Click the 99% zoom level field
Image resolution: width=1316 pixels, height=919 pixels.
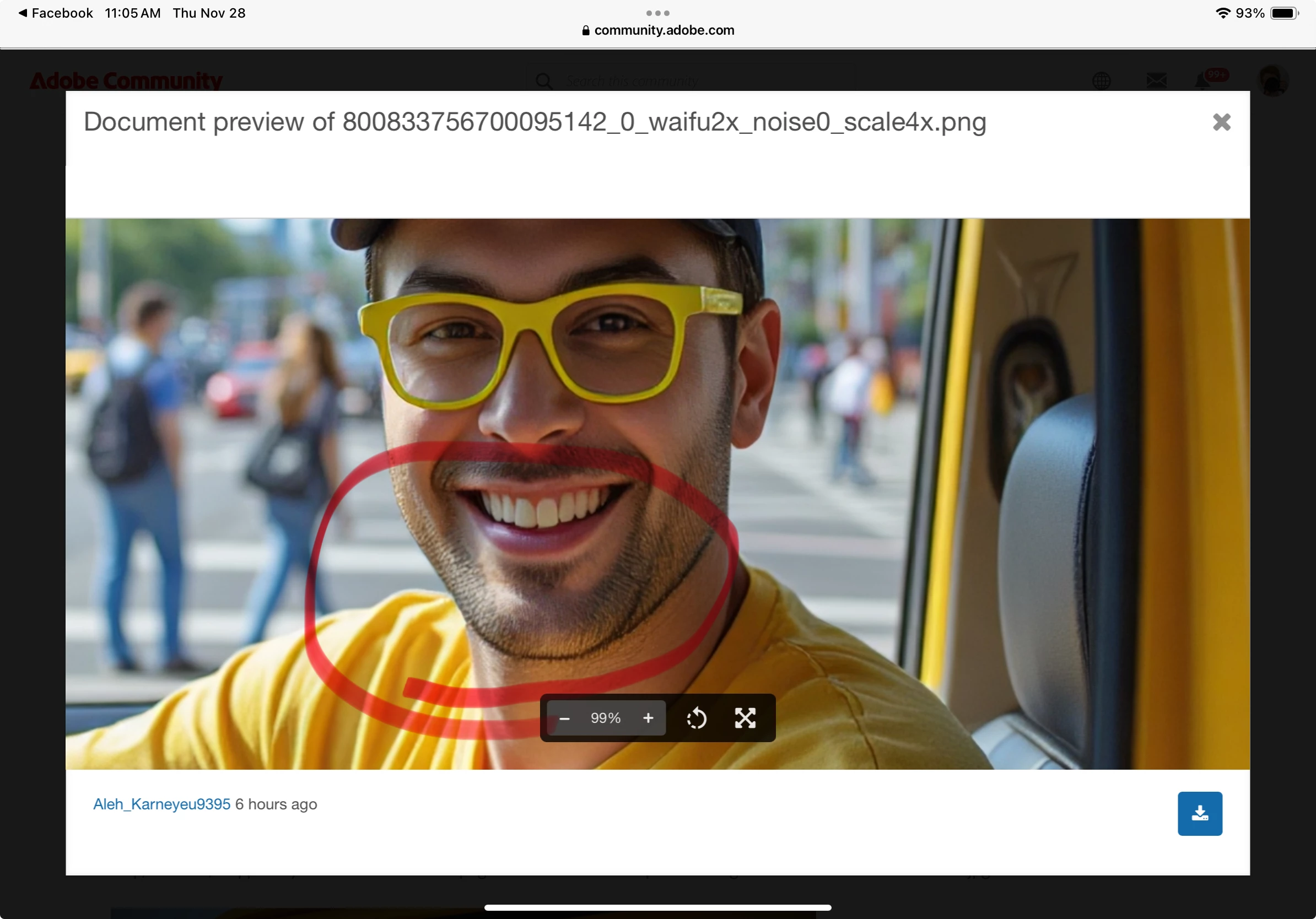[x=606, y=718]
